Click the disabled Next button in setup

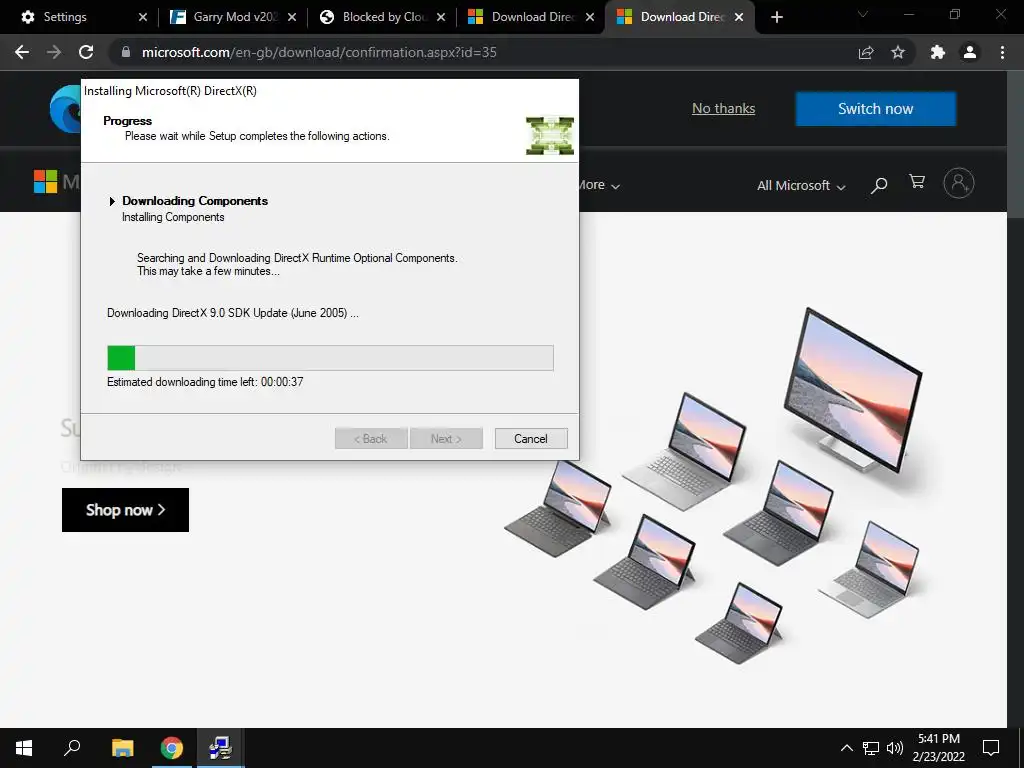point(446,439)
